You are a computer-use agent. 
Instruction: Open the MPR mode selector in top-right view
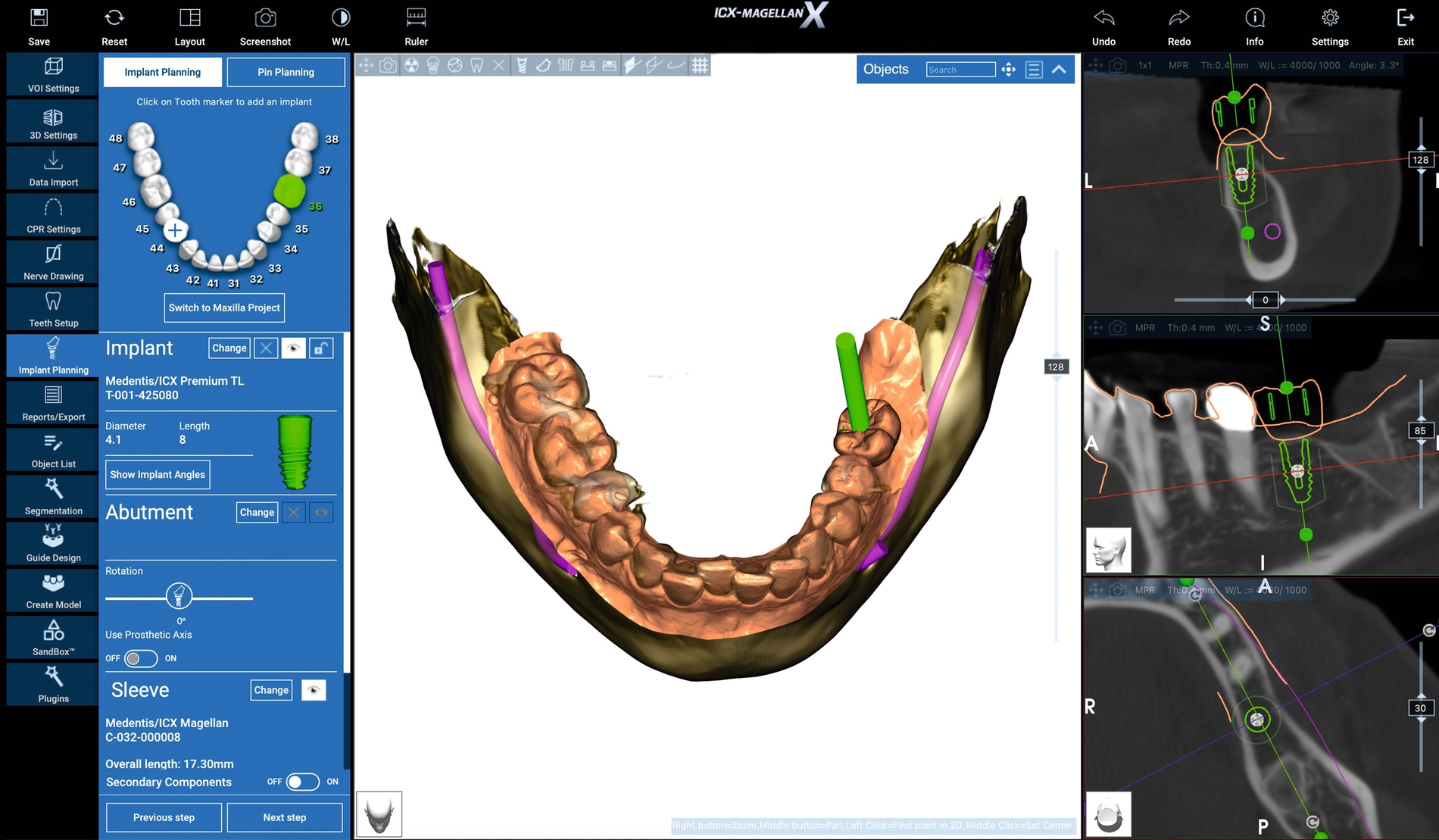point(1178,65)
